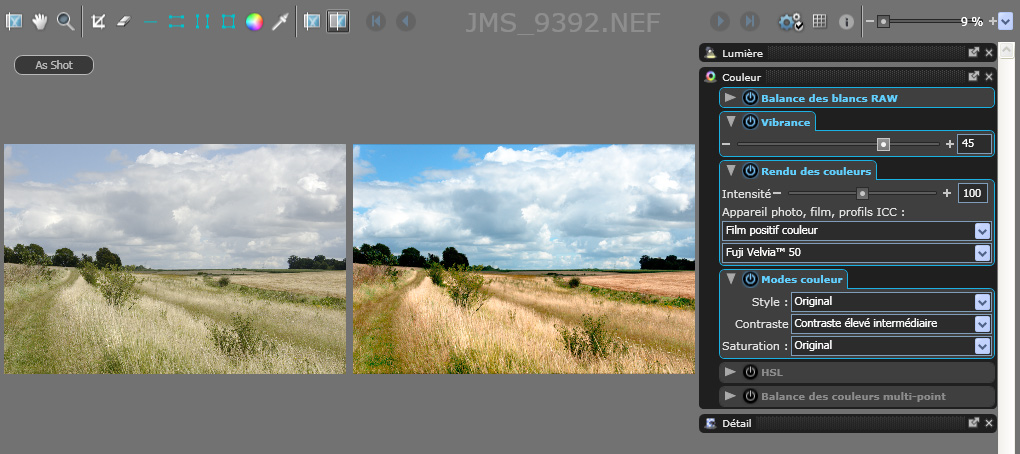Toggle Rendu des couleurs power button
This screenshot has height=454, width=1020.
pyautogui.click(x=751, y=171)
